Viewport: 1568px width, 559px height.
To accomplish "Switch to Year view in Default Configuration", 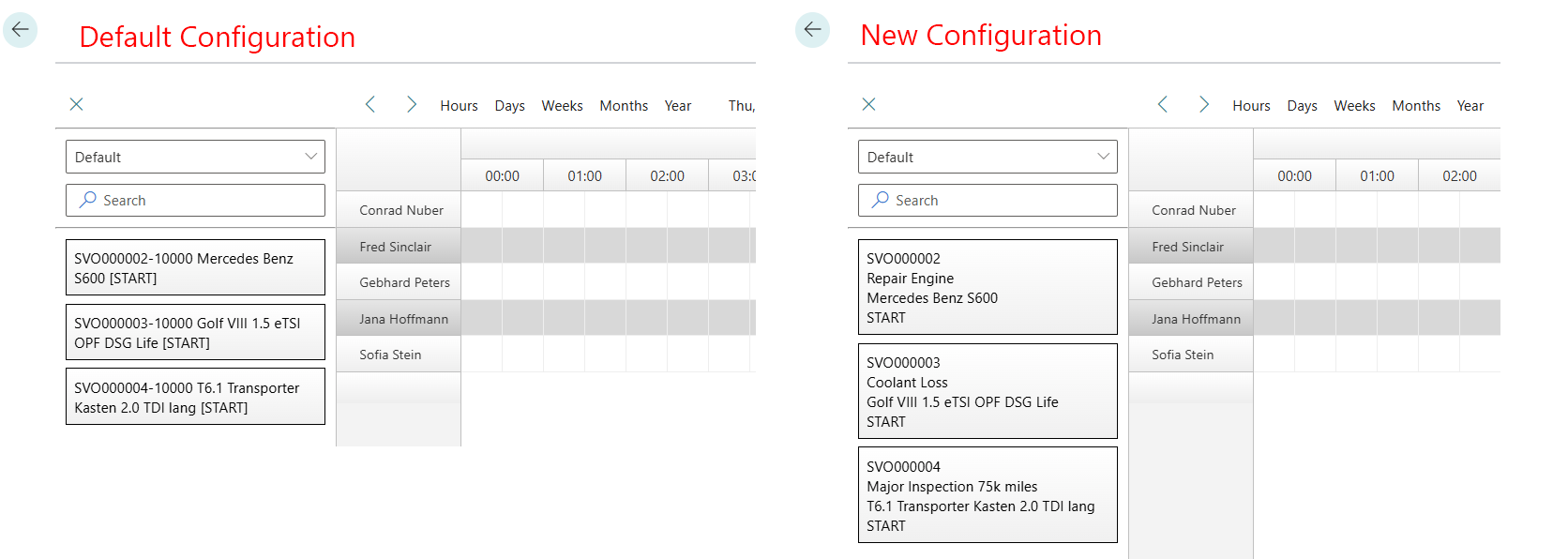I will tap(678, 106).
